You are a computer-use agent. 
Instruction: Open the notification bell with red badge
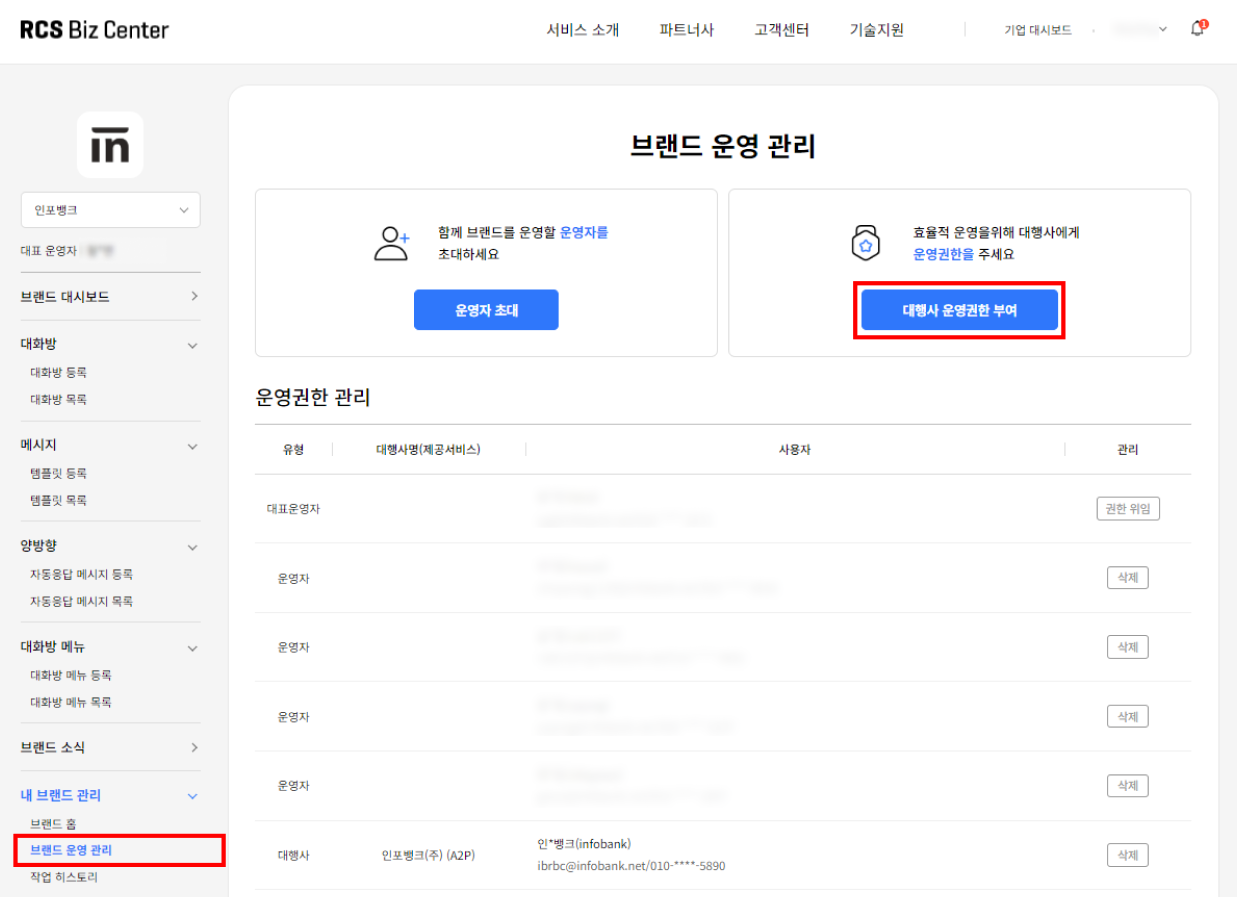pos(1197,29)
